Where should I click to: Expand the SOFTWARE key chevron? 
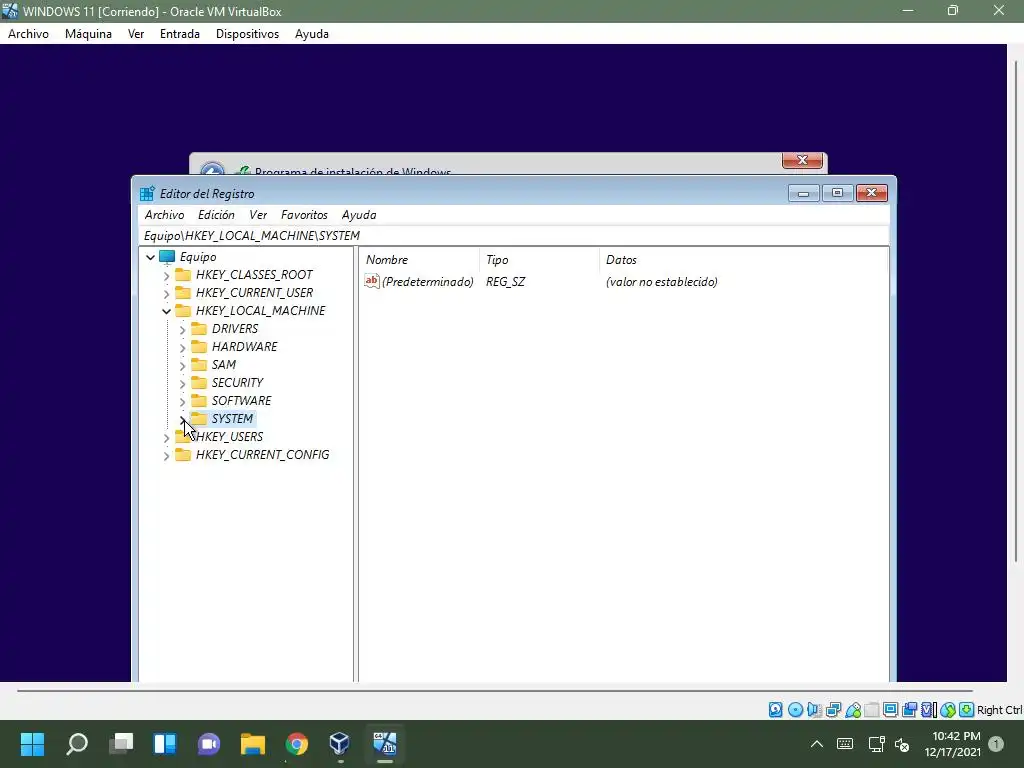tap(182, 402)
